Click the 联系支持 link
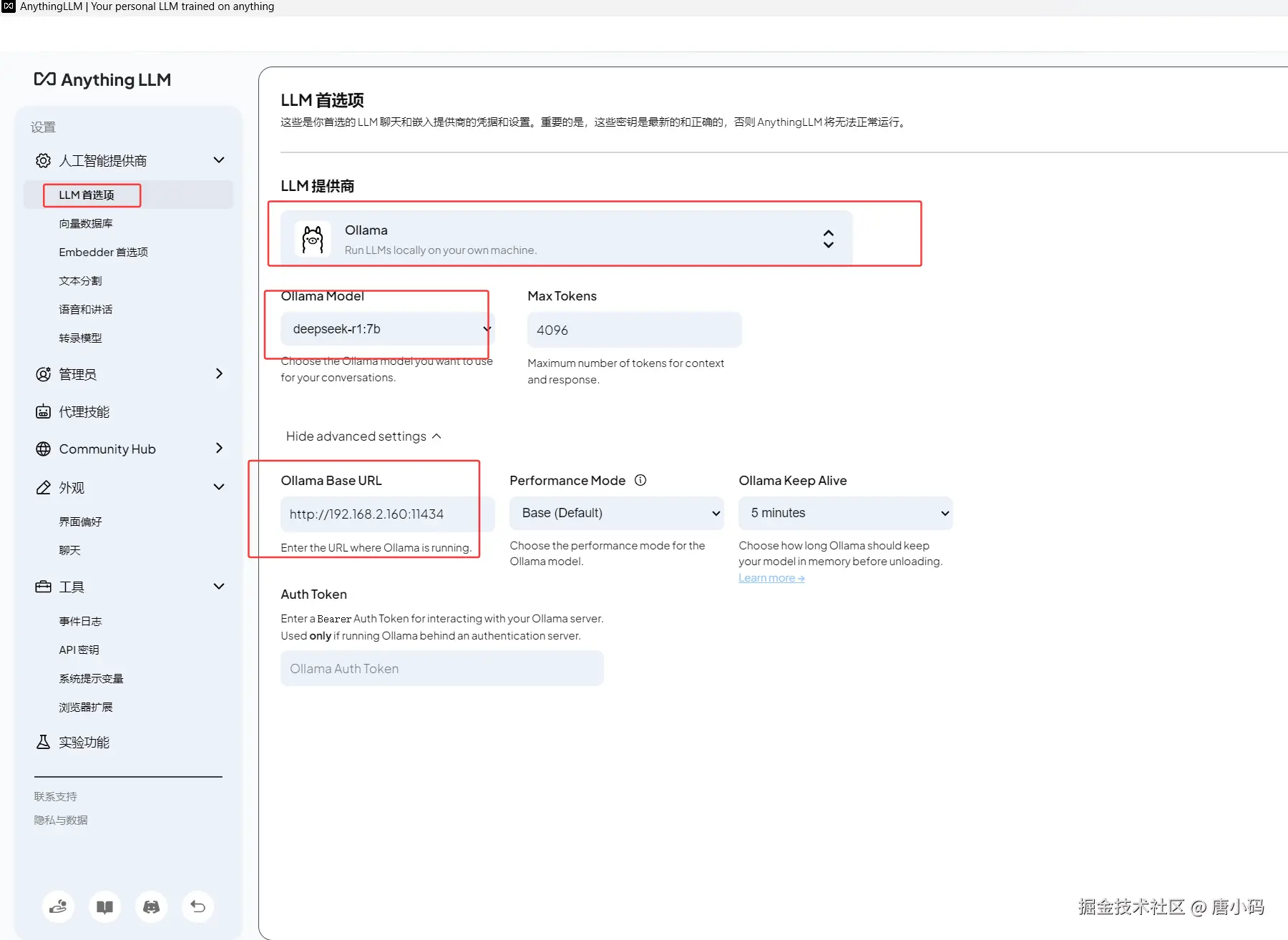The width and height of the screenshot is (1288, 940). coord(55,797)
